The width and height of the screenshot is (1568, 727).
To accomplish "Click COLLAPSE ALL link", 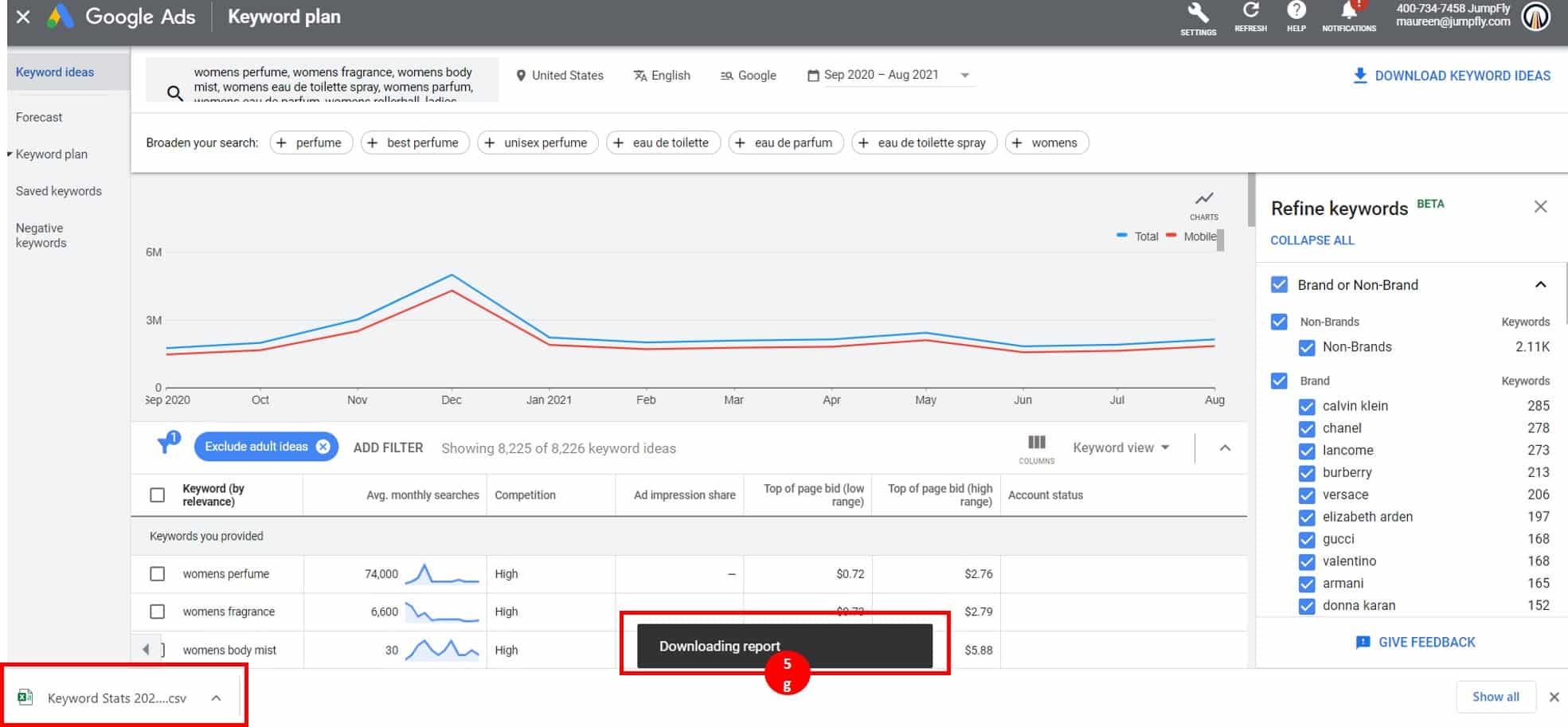I will coord(1312,240).
